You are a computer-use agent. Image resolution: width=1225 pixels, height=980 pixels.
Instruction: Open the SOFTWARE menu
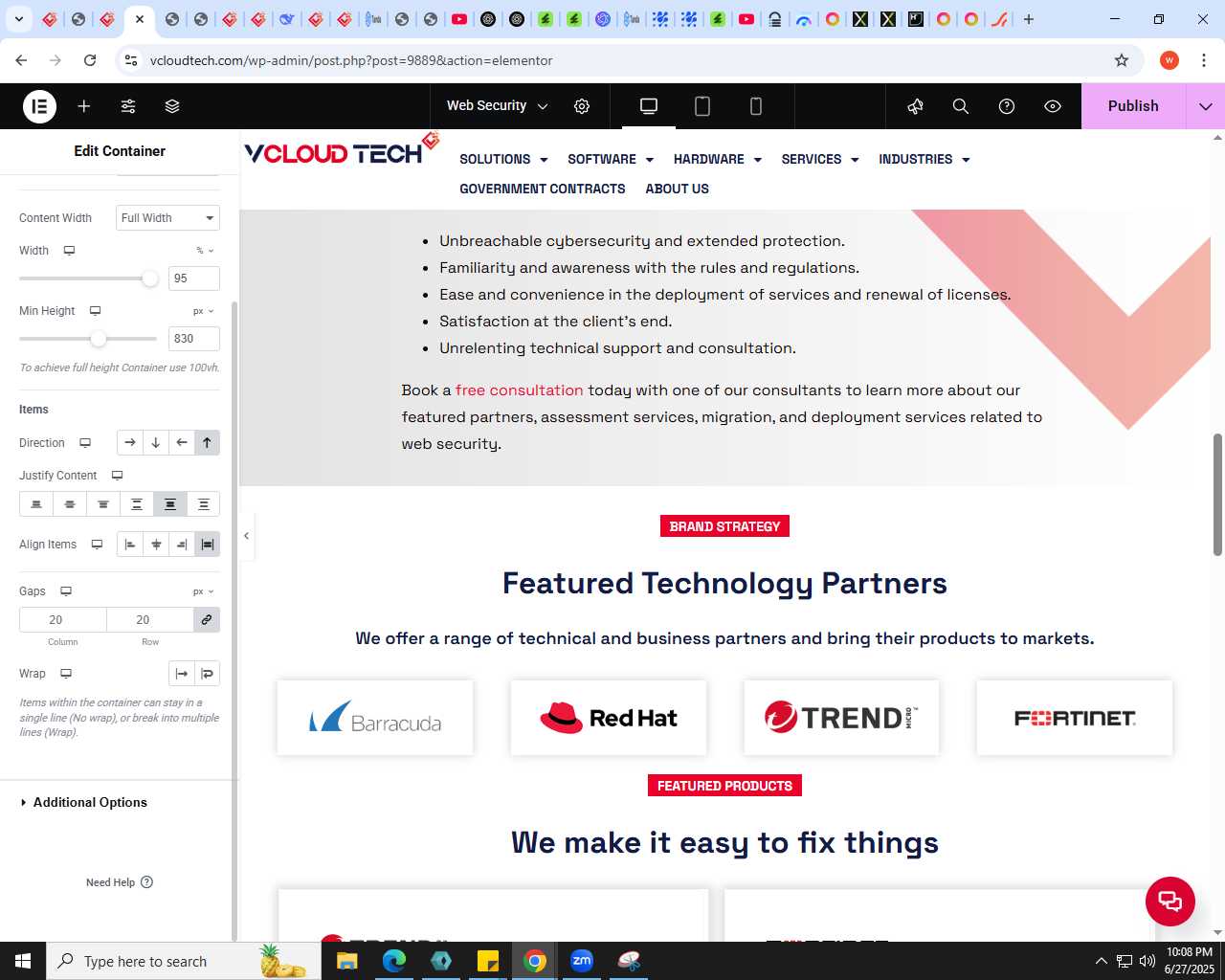point(611,159)
